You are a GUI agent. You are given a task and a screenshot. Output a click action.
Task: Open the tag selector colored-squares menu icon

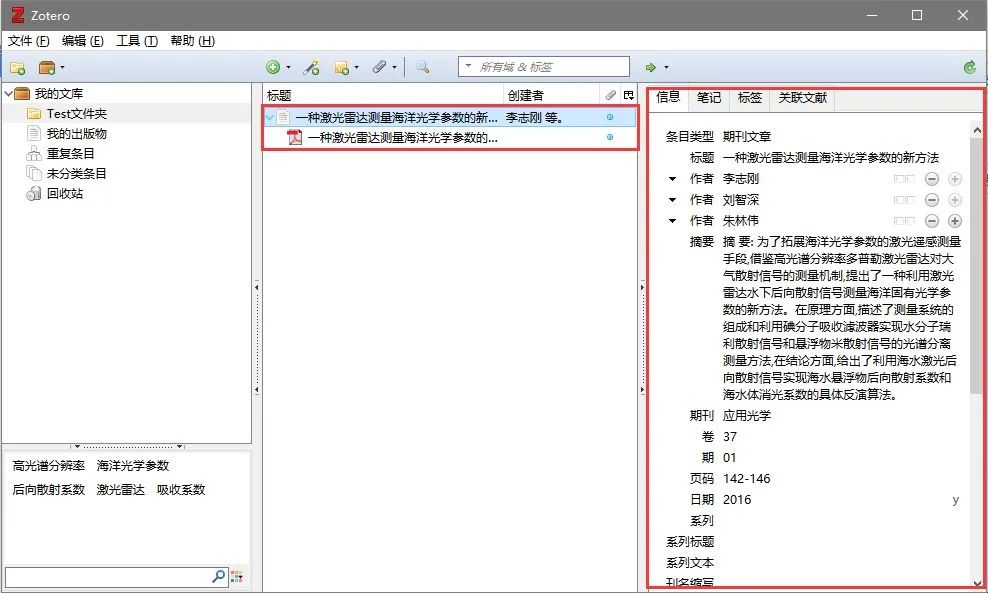click(x=237, y=577)
